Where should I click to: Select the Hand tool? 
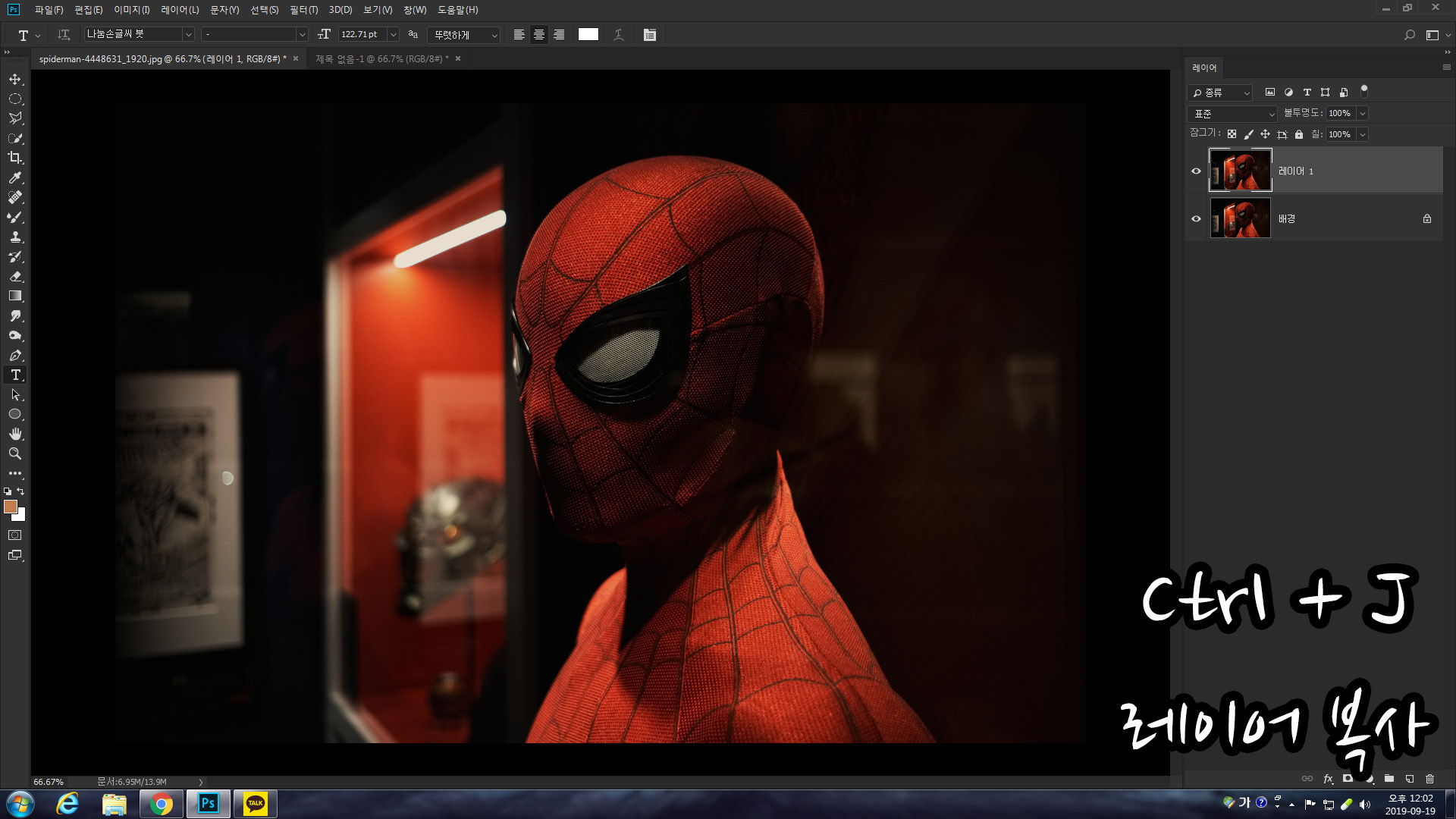point(15,434)
